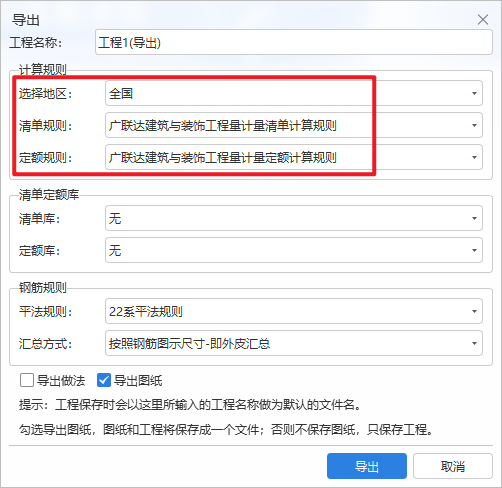Open the 平法规则 dropdown showing 22系平法规则
This screenshot has width=502, height=488.
(x=294, y=311)
